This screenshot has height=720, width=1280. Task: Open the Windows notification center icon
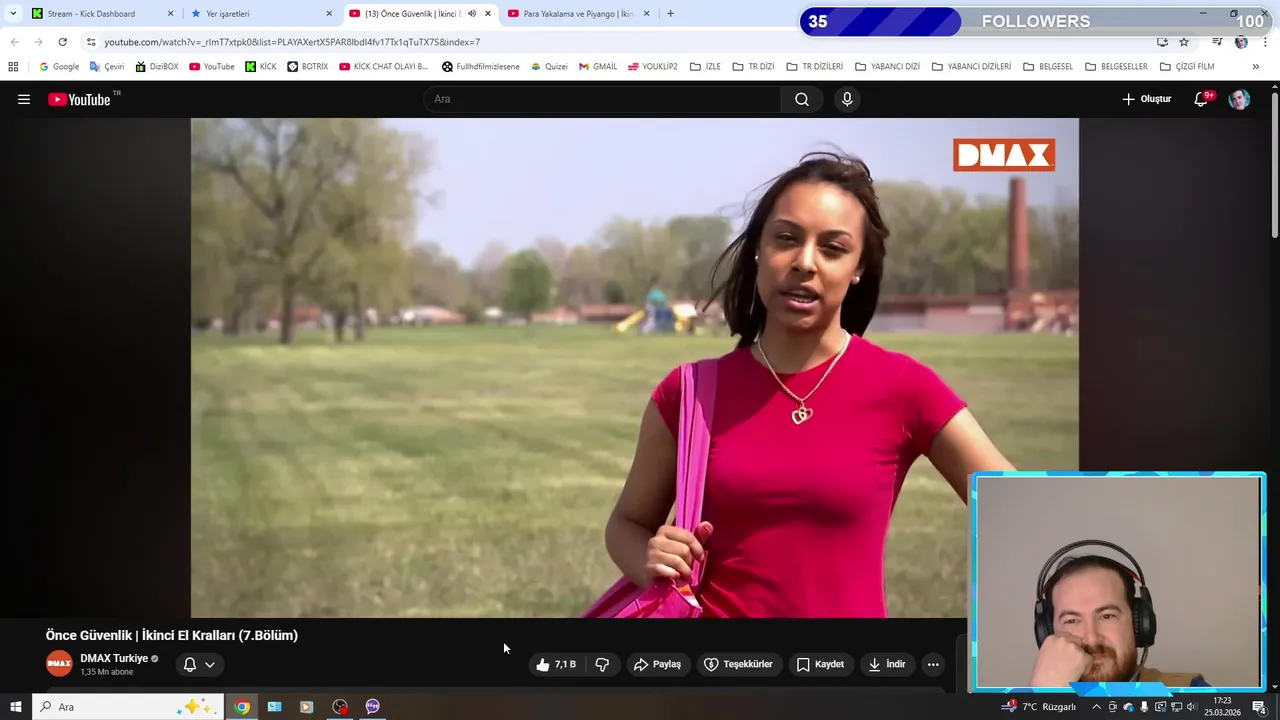tap(1259, 707)
